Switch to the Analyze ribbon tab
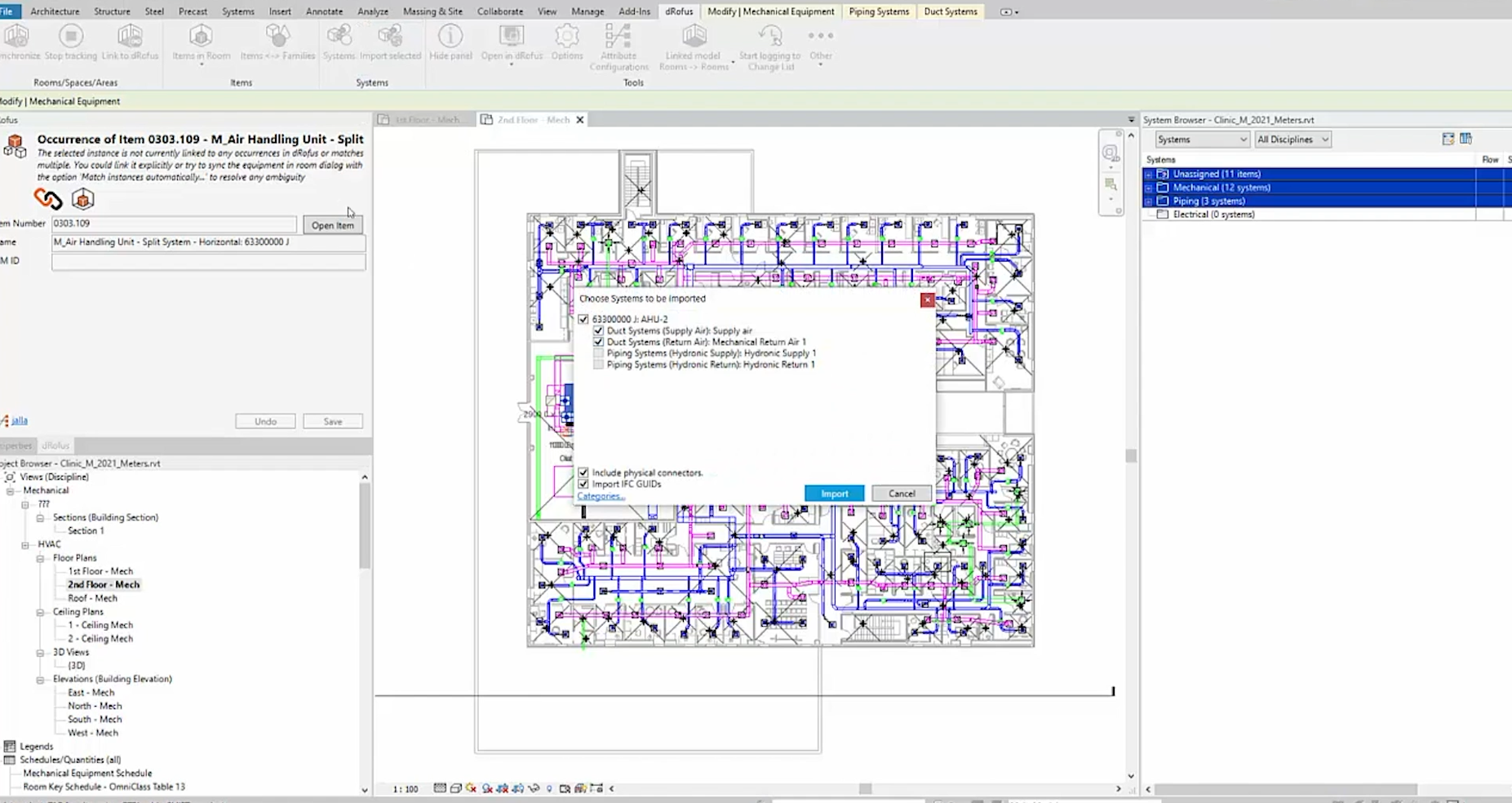Viewport: 1512px width, 803px height. click(x=373, y=11)
